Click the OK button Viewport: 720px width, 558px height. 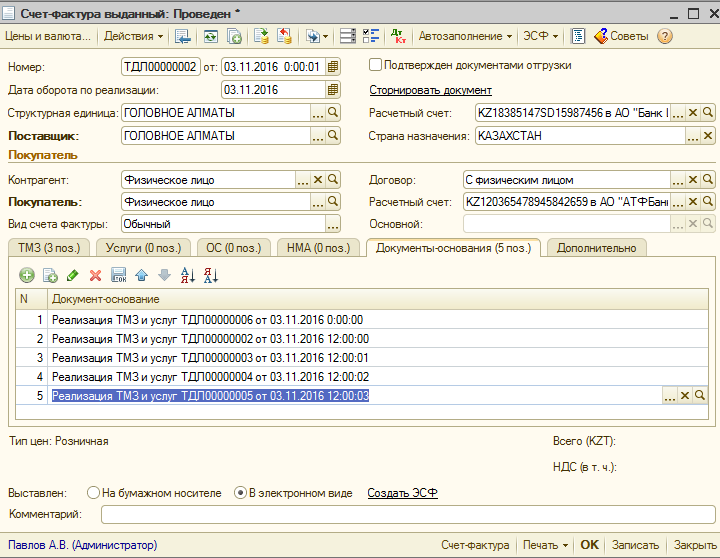[589, 545]
